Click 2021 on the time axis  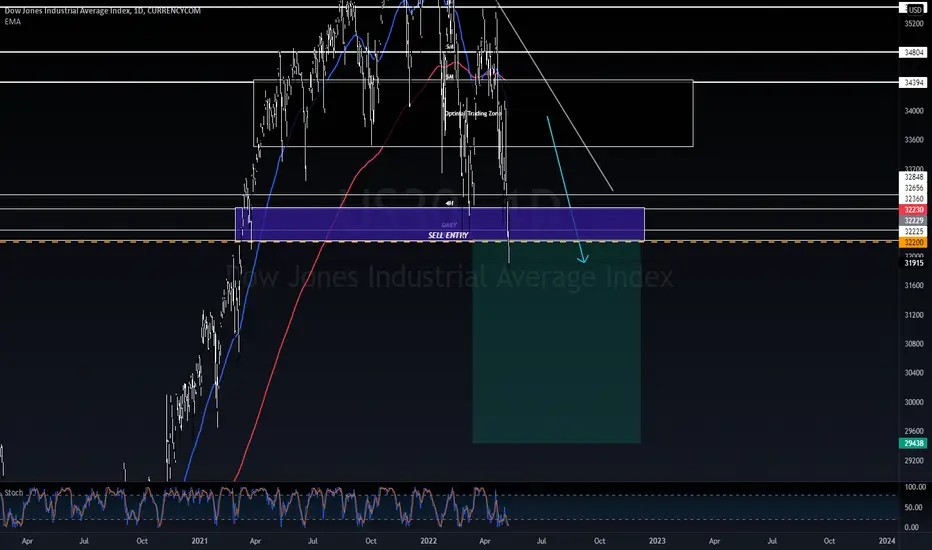200,541
